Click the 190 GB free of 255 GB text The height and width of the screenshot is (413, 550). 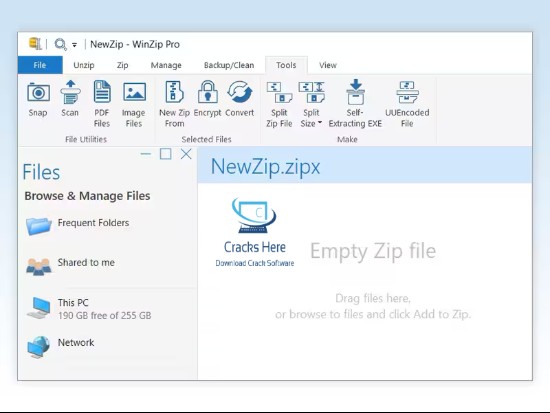coord(105,315)
